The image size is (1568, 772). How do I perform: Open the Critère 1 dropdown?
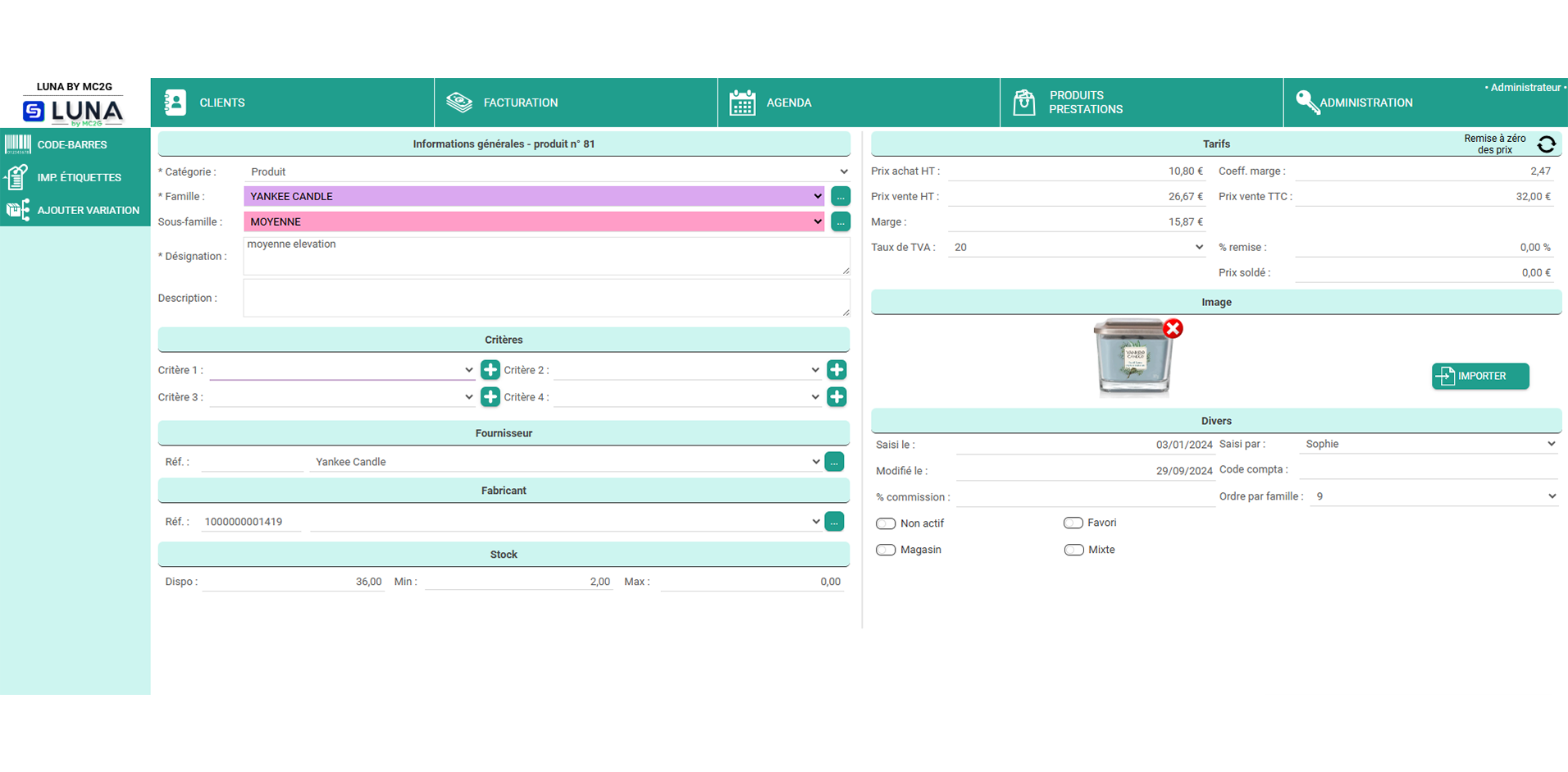coord(343,370)
